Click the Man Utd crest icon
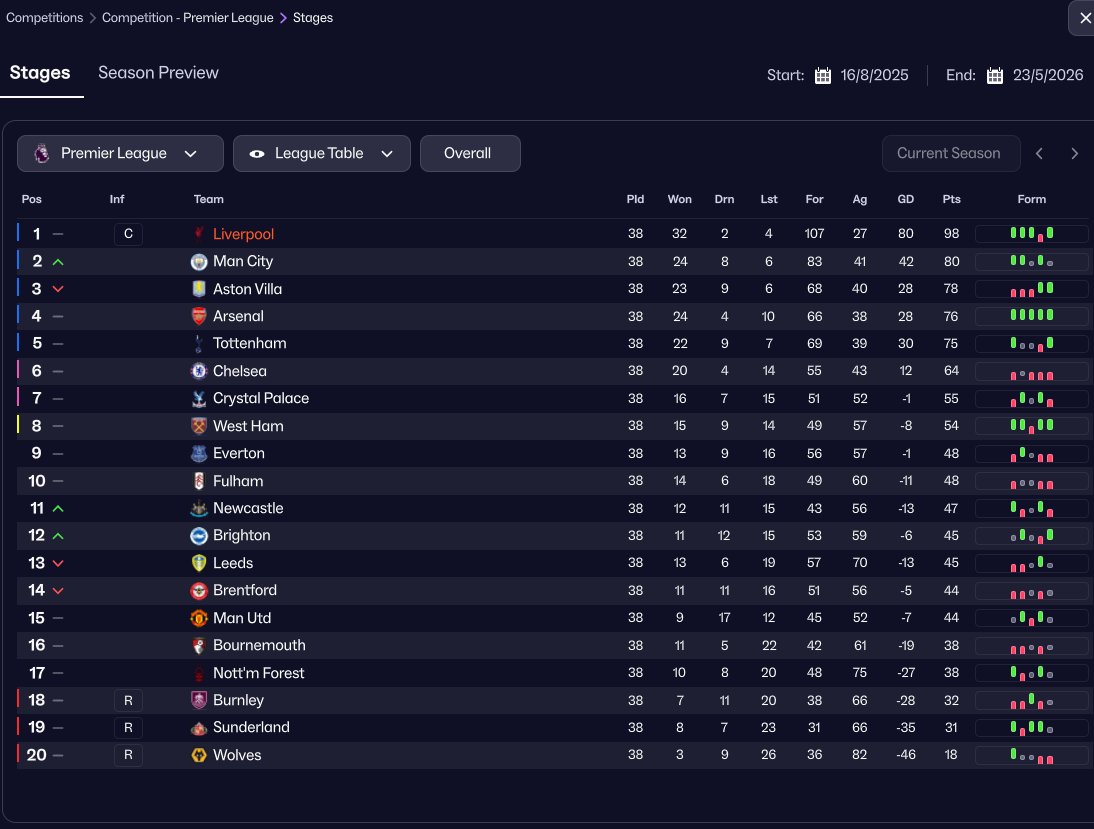This screenshot has height=829, width=1094. coord(199,618)
